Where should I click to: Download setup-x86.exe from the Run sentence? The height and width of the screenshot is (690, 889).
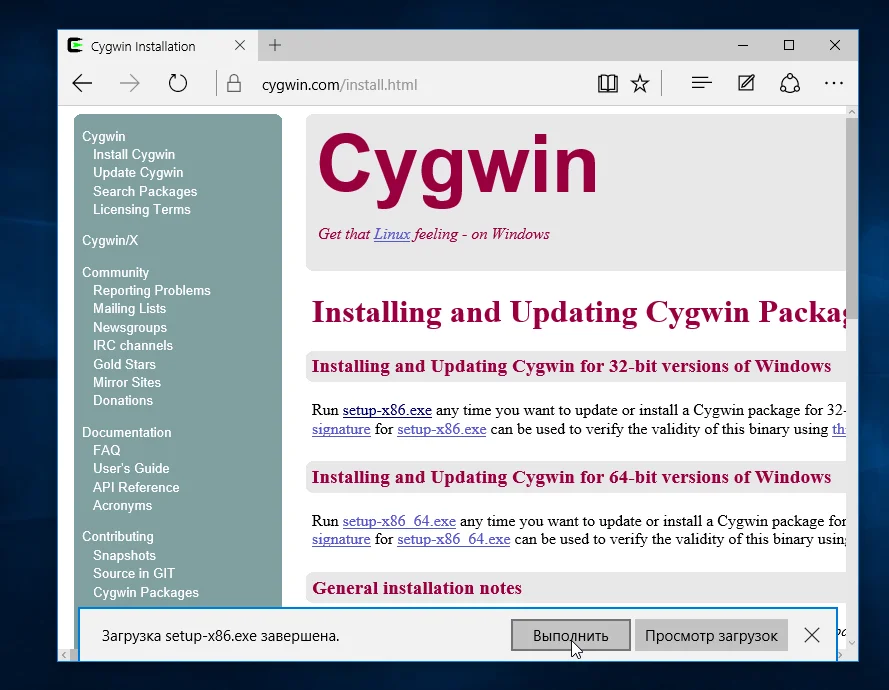(387, 410)
